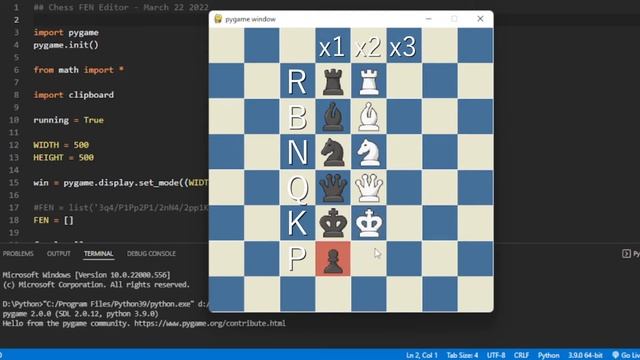The width and height of the screenshot is (640, 360).
Task: Select the white rook piece
Action: click(369, 81)
